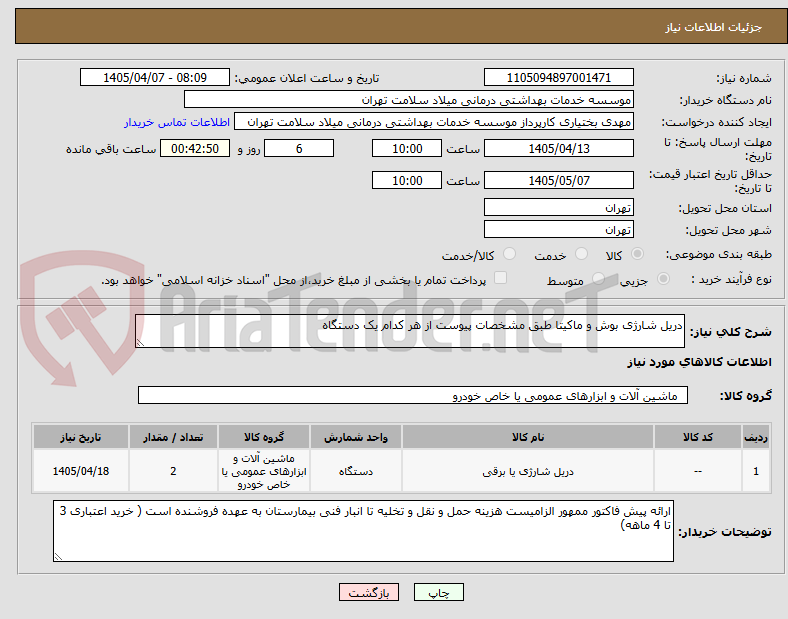Click the نام کالا column header

click(x=528, y=437)
